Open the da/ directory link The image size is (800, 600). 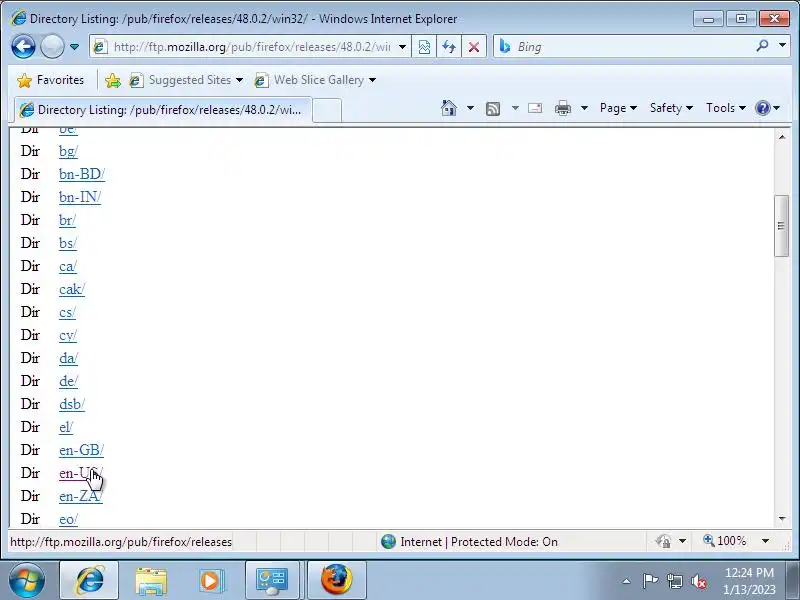click(x=68, y=358)
